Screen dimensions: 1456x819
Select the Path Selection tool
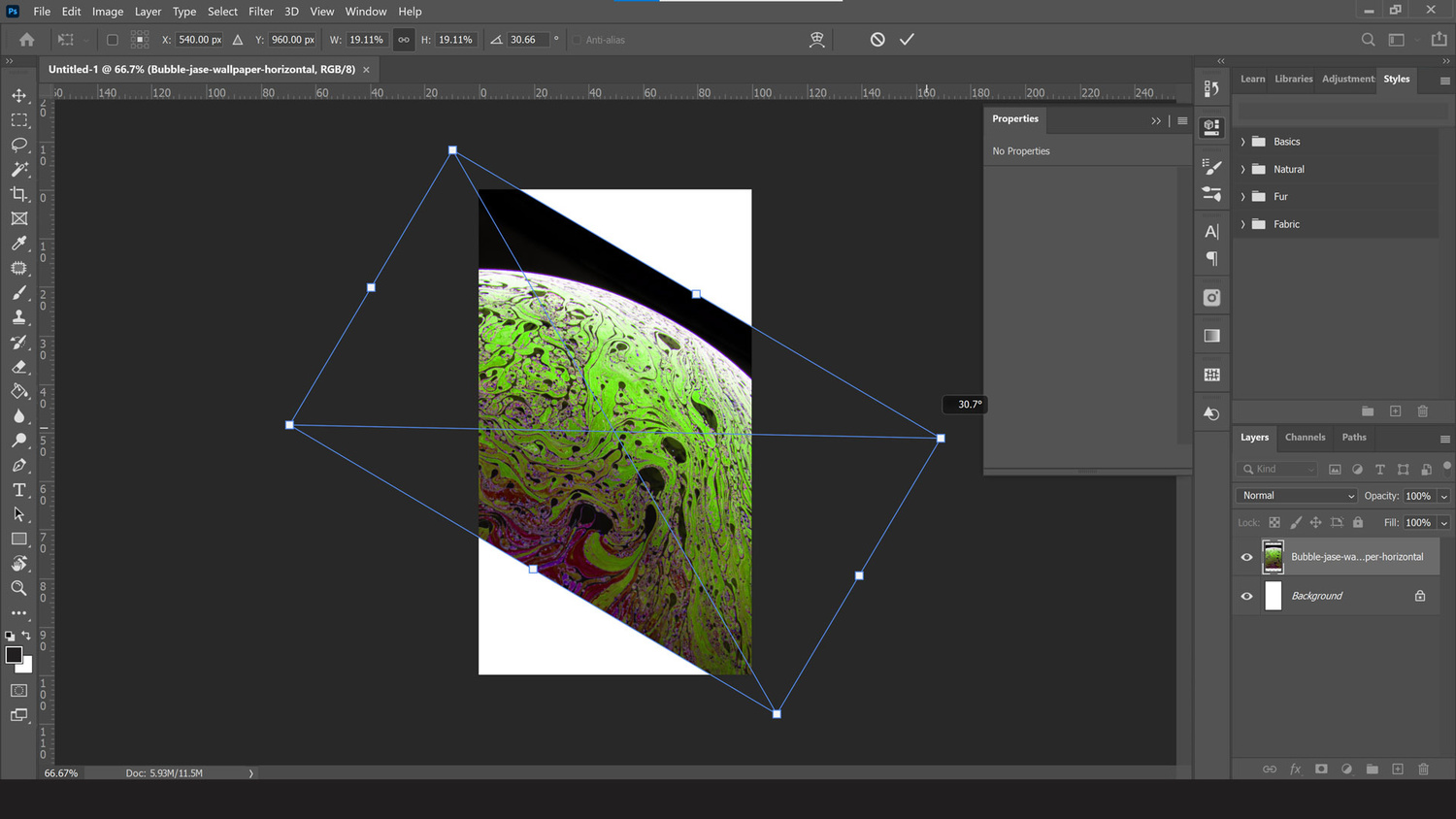tap(18, 514)
